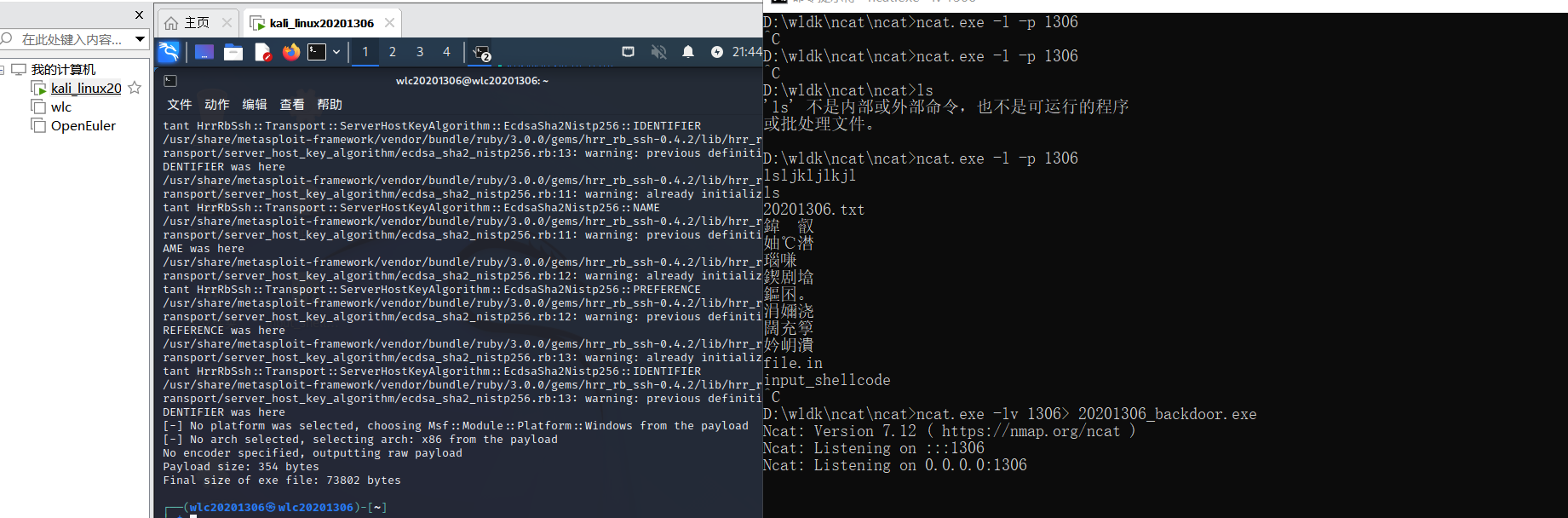The width and height of the screenshot is (1568, 518).
Task: Collapse the 我的计算机 tree node
Action: coord(3,70)
